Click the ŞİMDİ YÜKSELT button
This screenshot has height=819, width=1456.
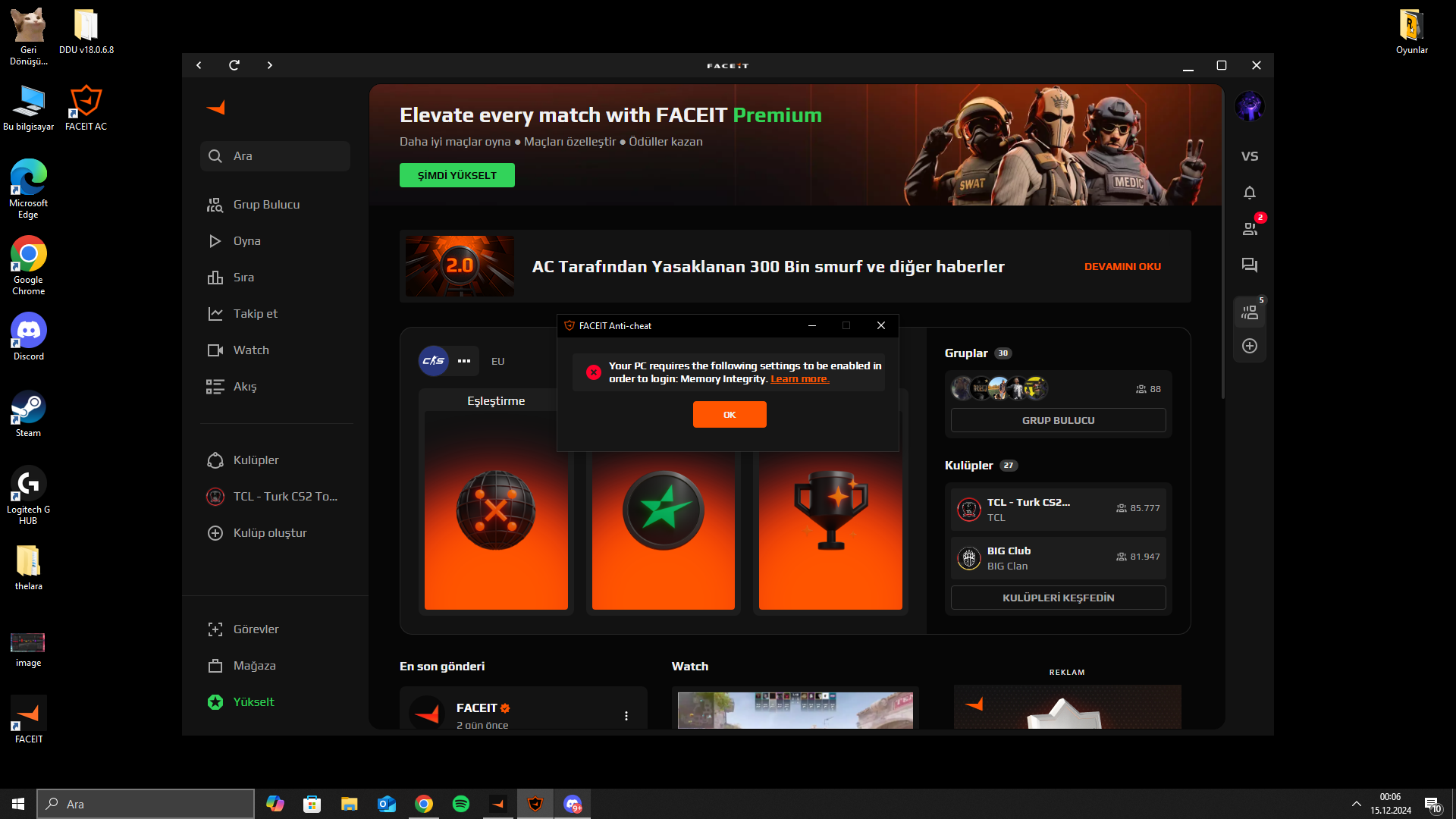click(457, 175)
